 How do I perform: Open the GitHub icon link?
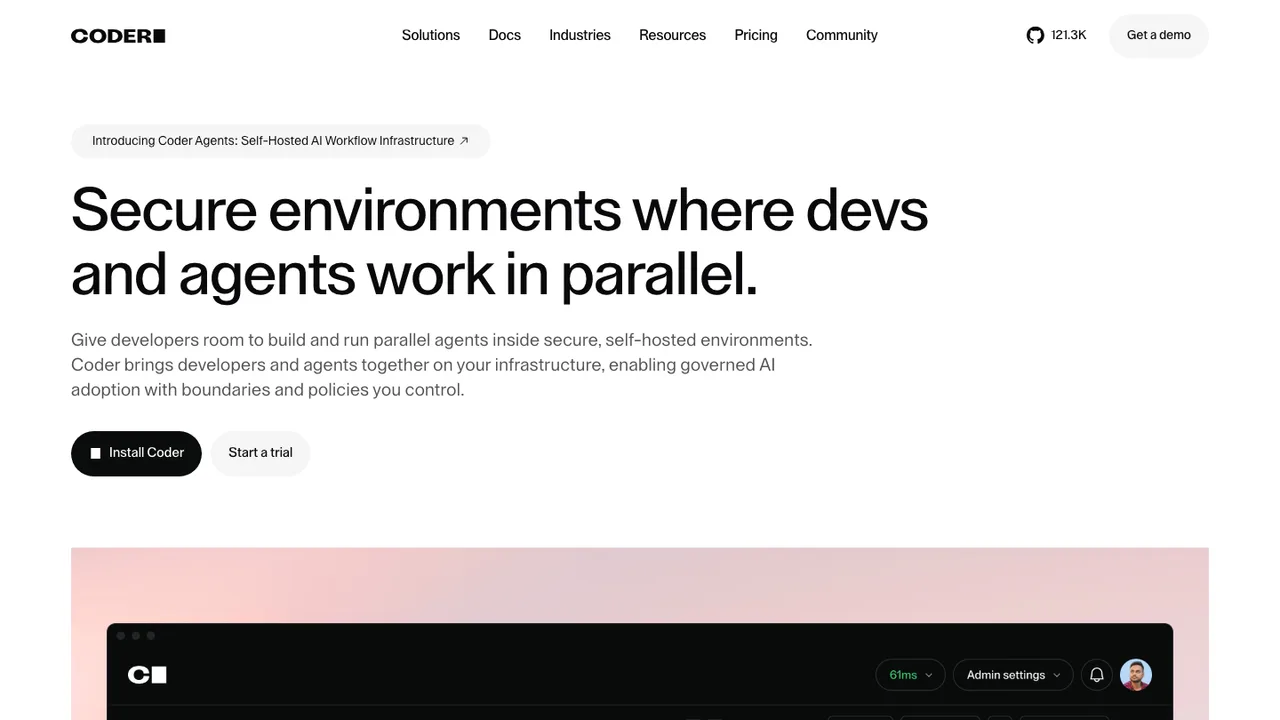1035,35
